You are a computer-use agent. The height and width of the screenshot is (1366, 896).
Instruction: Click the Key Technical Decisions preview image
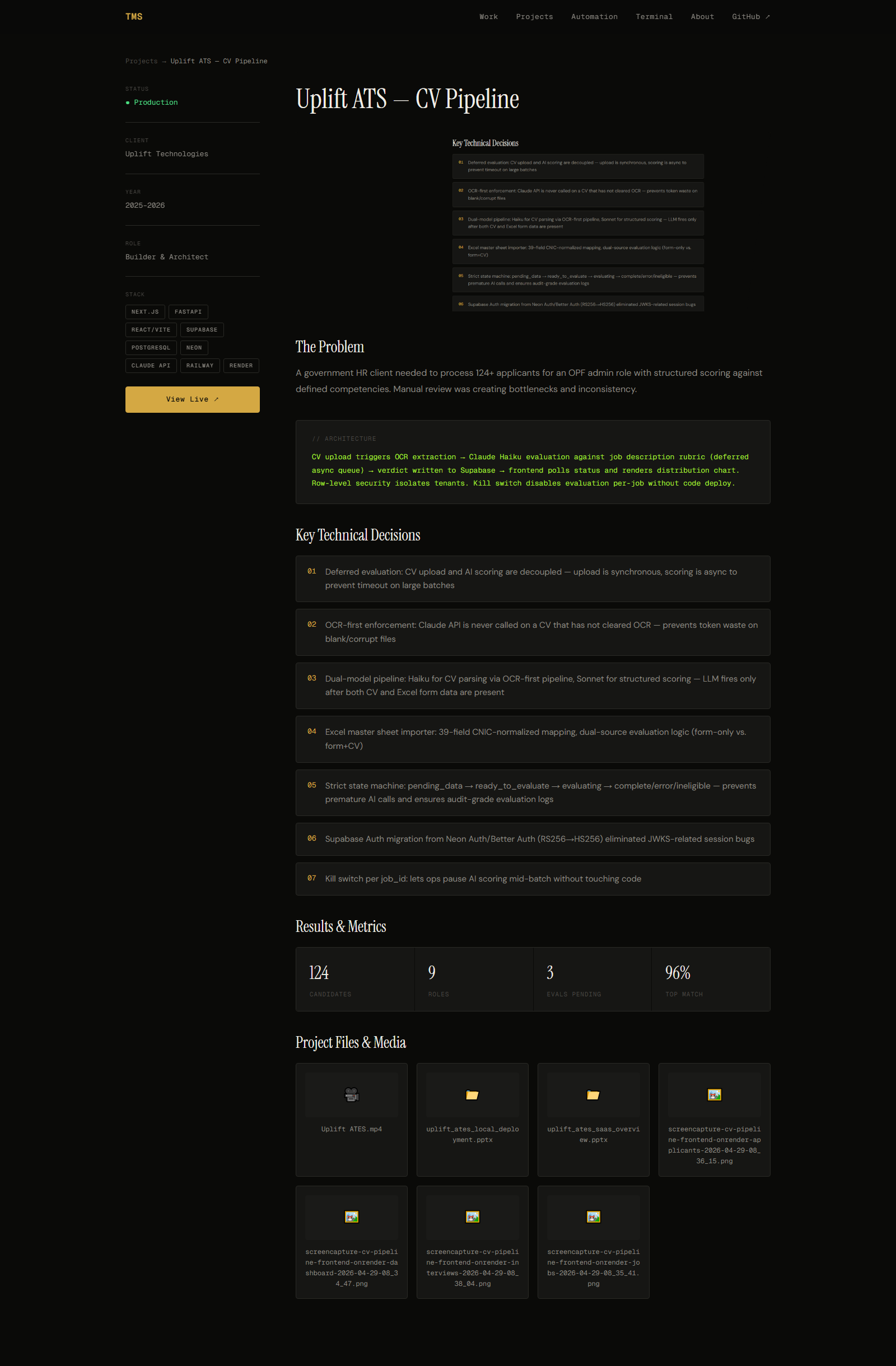577,225
